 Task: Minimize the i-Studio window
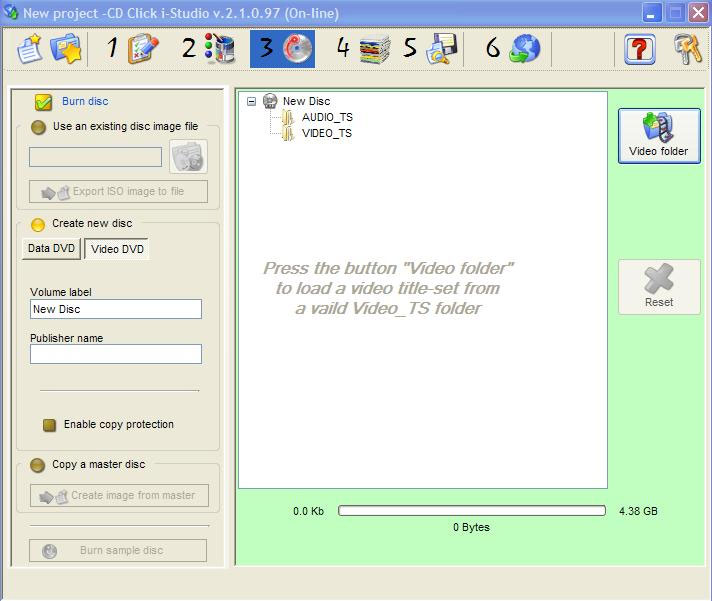(x=651, y=13)
